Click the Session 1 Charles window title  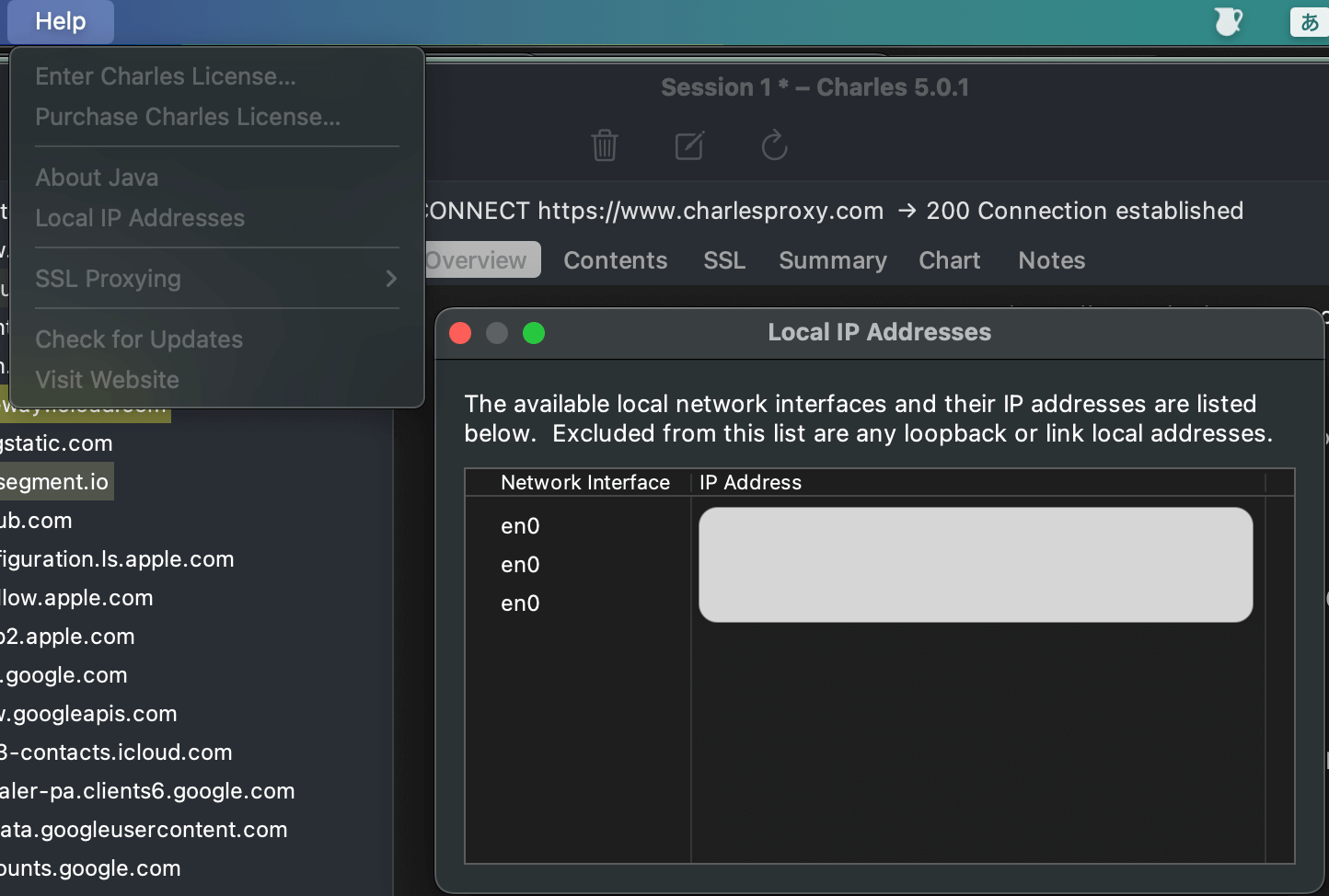click(x=815, y=87)
